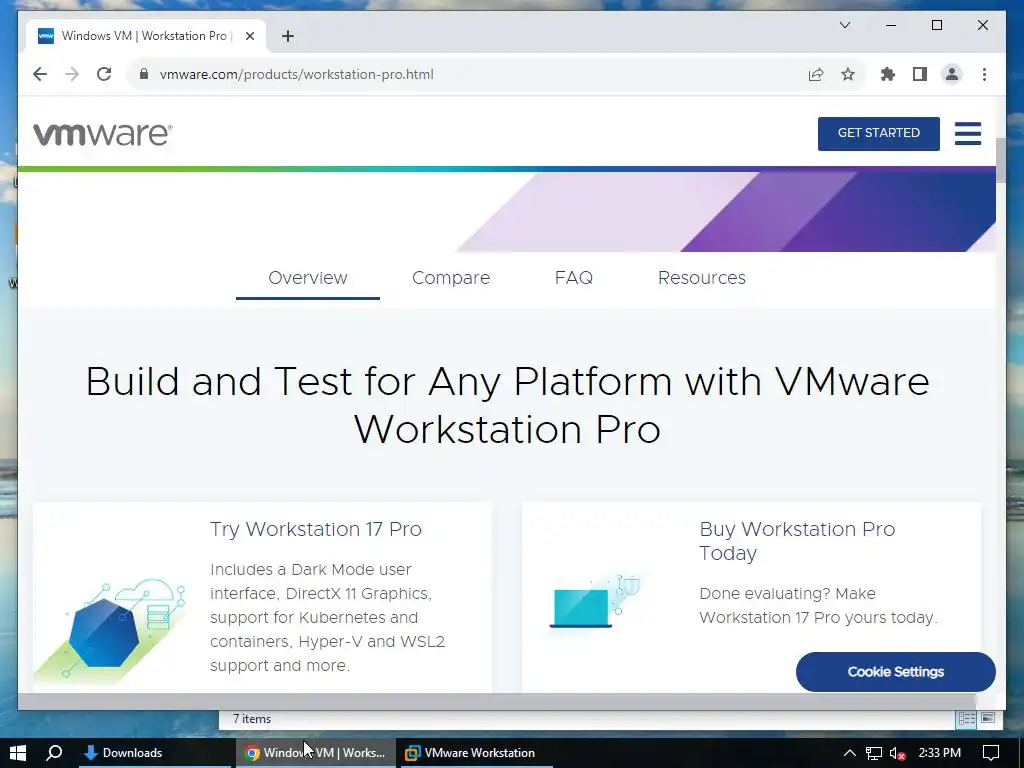Open Chrome extensions puzzle icon
Image resolution: width=1024 pixels, height=768 pixels.
pyautogui.click(x=888, y=74)
